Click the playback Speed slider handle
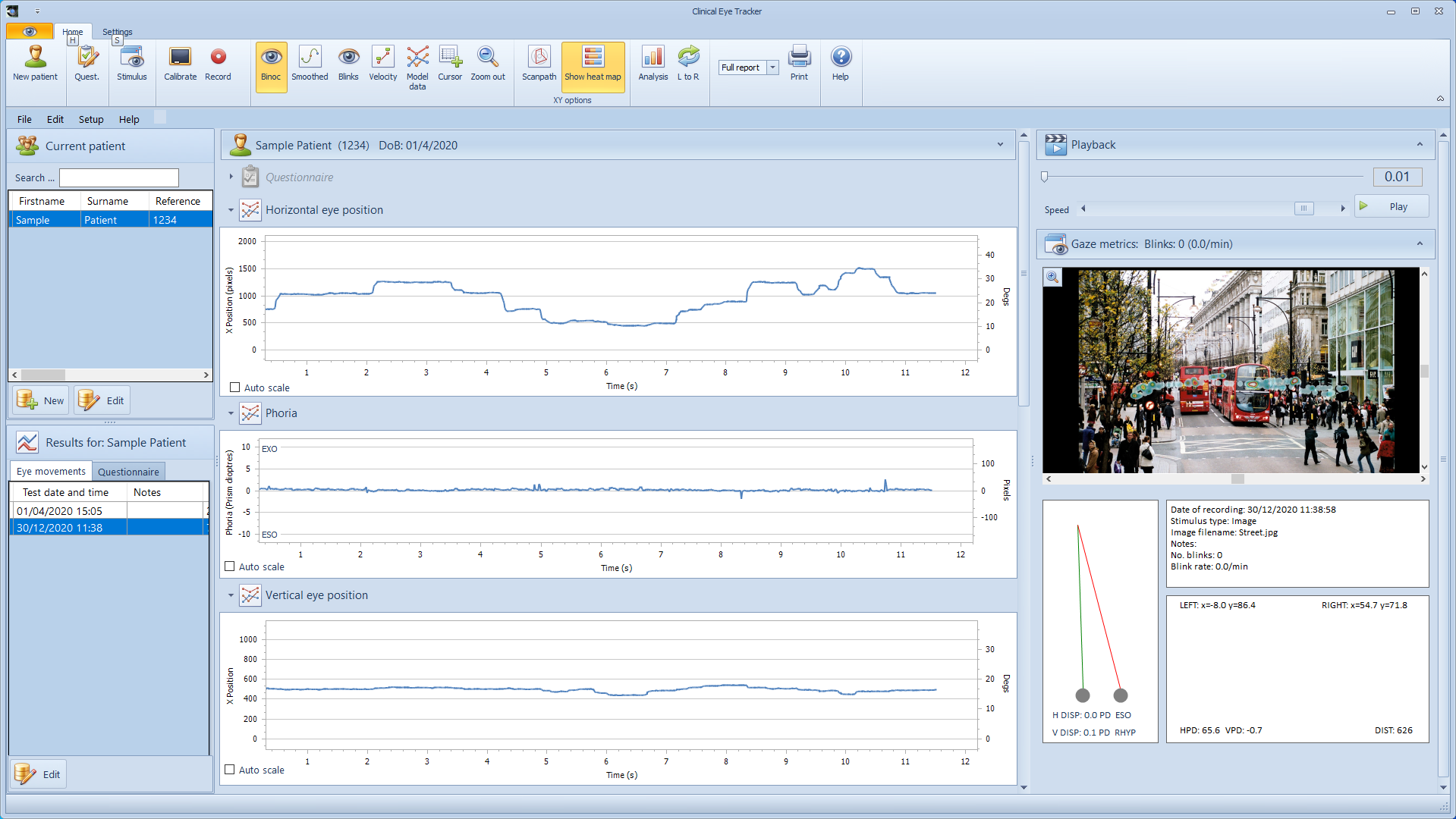 coord(1303,209)
